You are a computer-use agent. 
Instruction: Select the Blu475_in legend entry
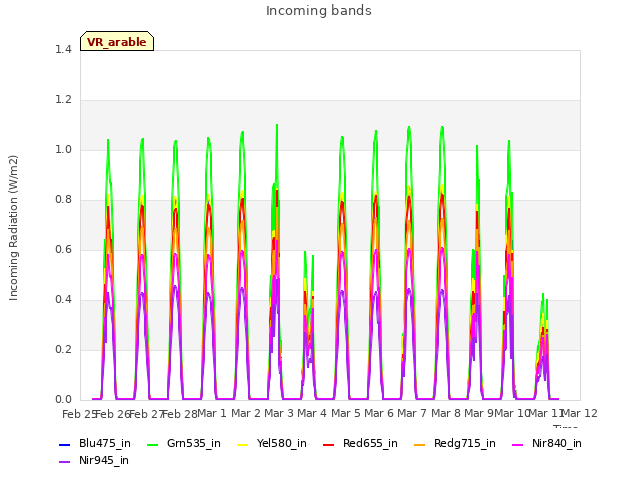point(95,443)
